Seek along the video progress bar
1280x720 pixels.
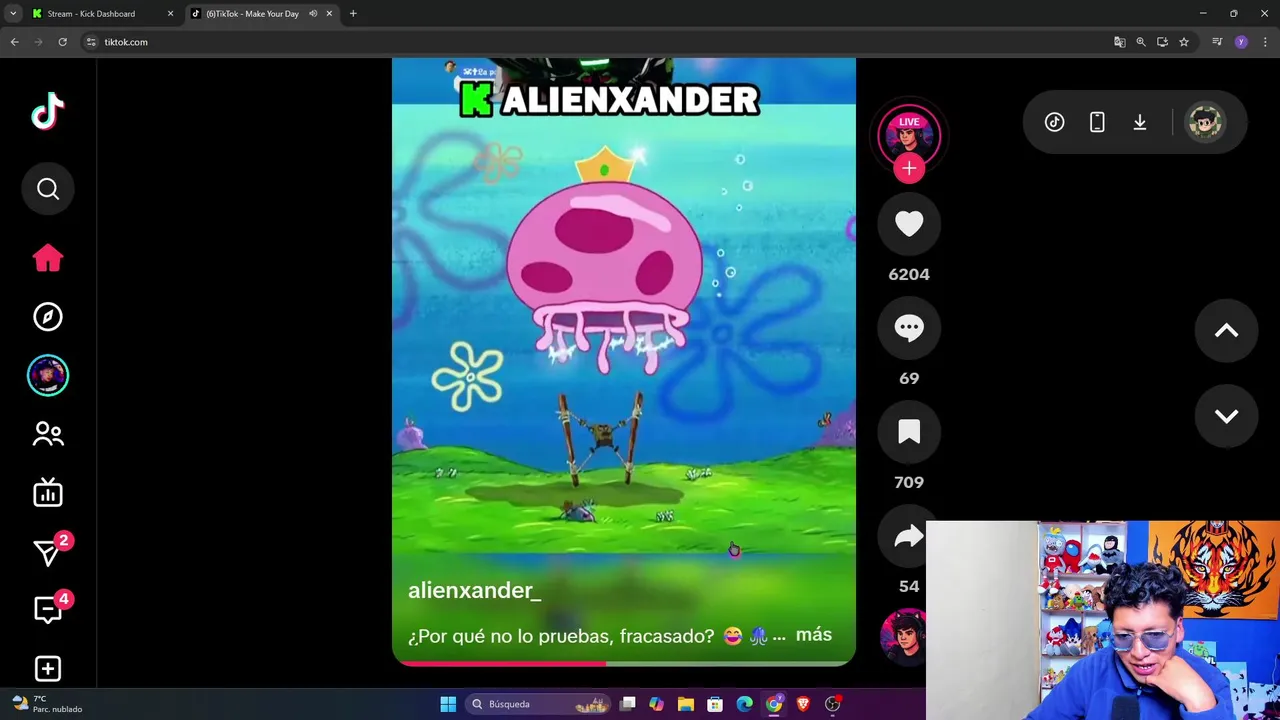tap(624, 663)
